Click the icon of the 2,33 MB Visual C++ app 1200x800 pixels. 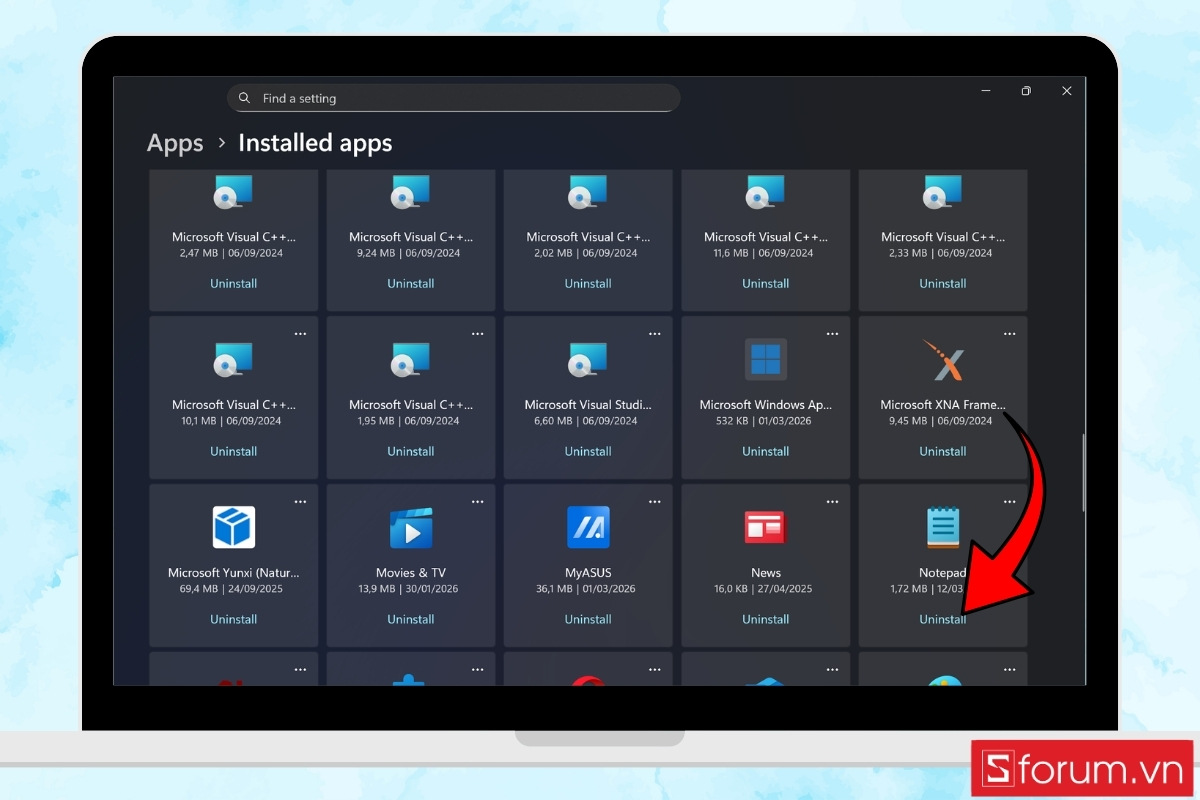pyautogui.click(x=943, y=192)
